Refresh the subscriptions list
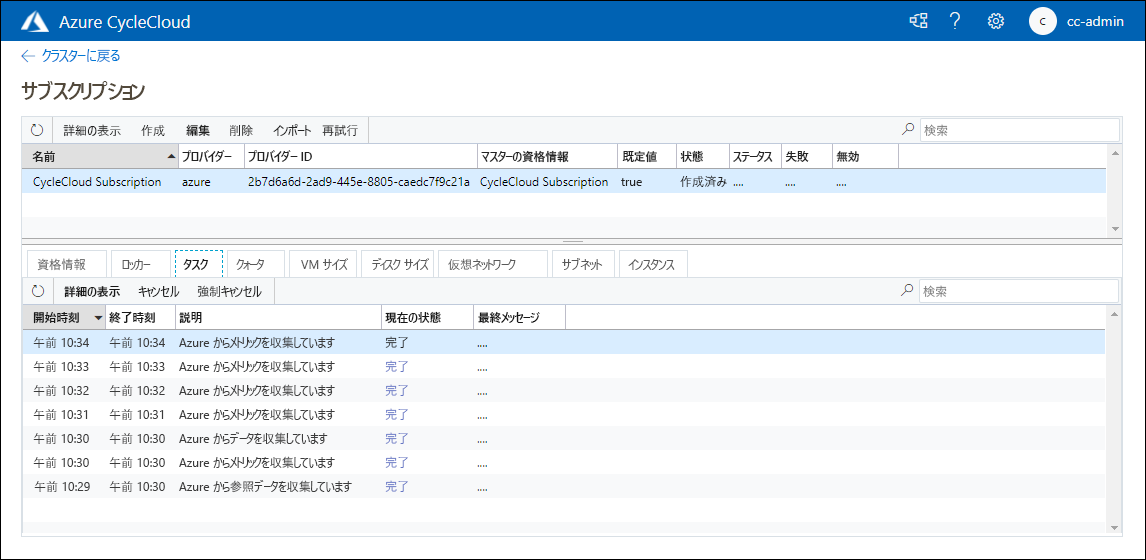1146x560 pixels. (x=37, y=131)
